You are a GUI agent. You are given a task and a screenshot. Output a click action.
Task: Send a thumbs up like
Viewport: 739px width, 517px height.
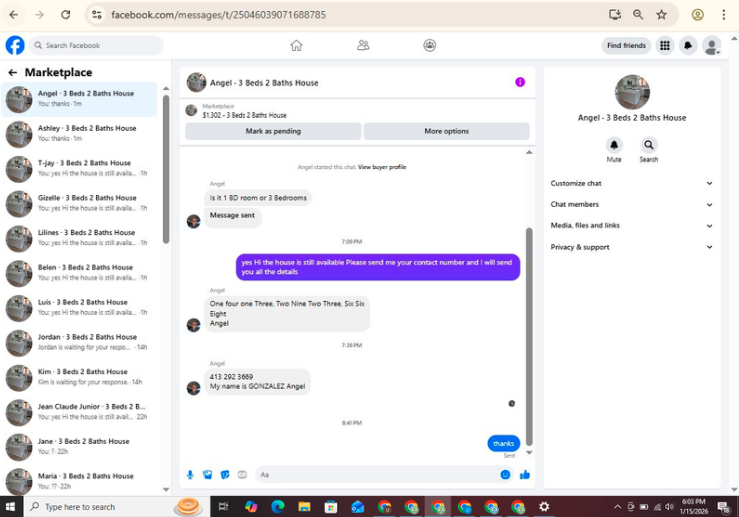coord(525,475)
